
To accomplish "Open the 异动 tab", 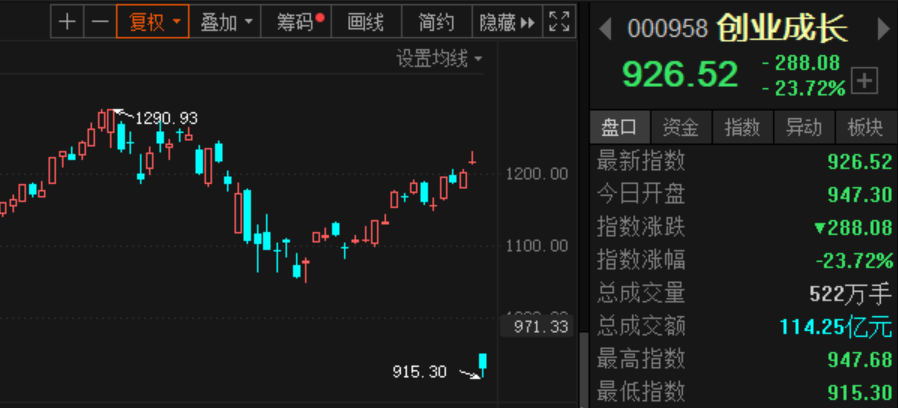I will click(x=804, y=127).
